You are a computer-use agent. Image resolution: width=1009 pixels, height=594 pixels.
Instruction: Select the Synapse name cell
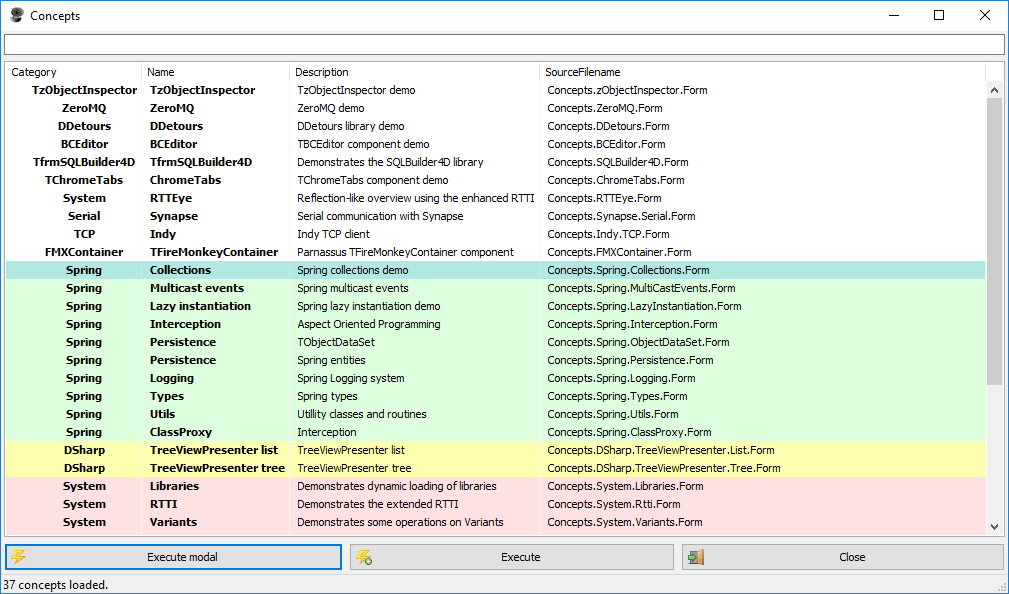pos(174,216)
